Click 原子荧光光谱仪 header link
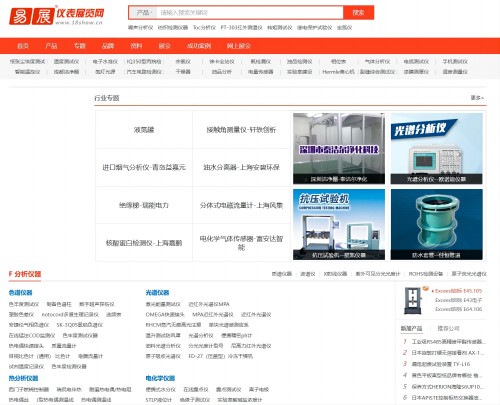The height and width of the screenshot is (405, 500). pos(469,274)
